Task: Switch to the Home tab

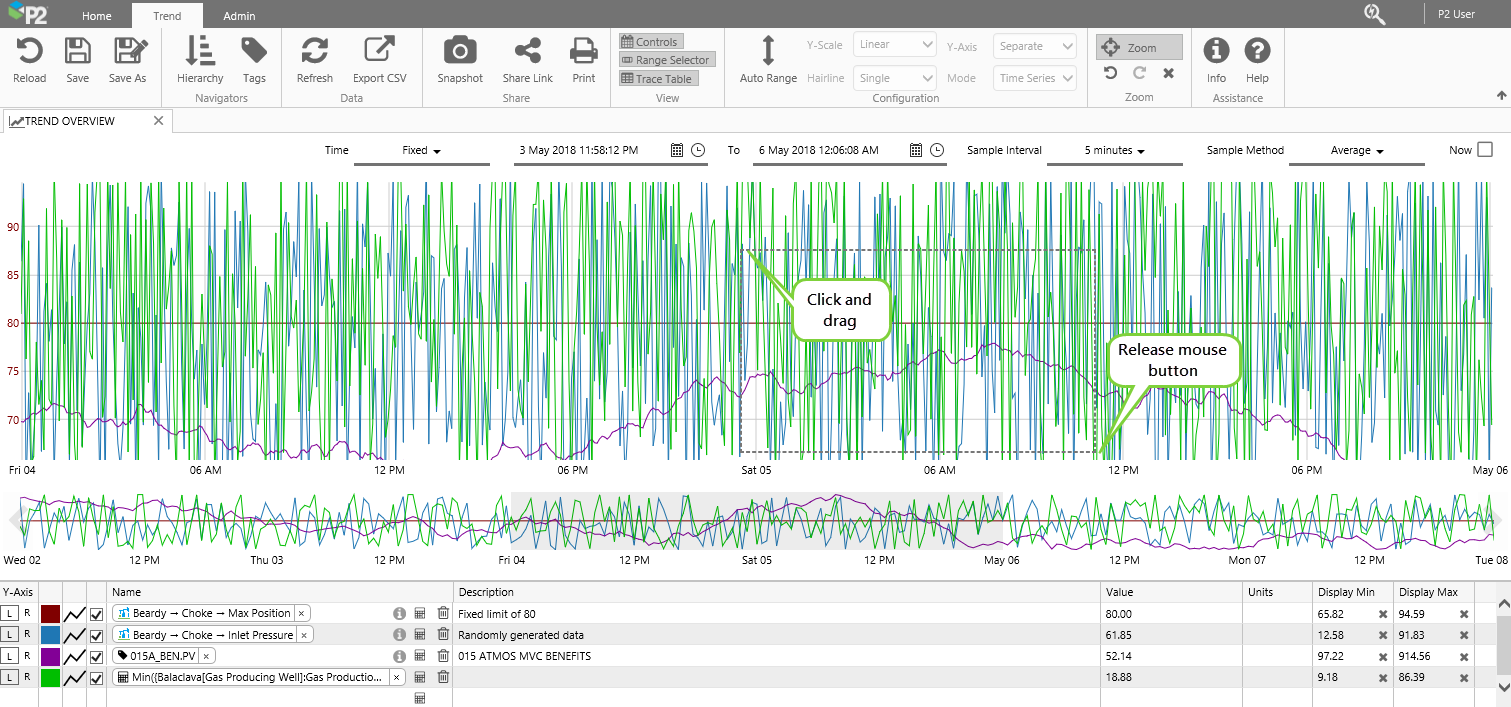Action: pyautogui.click(x=97, y=16)
